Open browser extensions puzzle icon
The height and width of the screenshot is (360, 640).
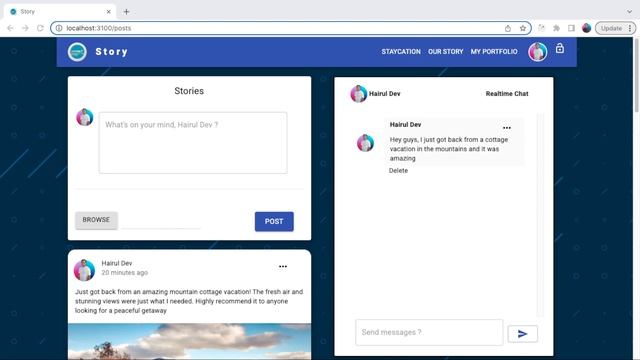[556, 28]
